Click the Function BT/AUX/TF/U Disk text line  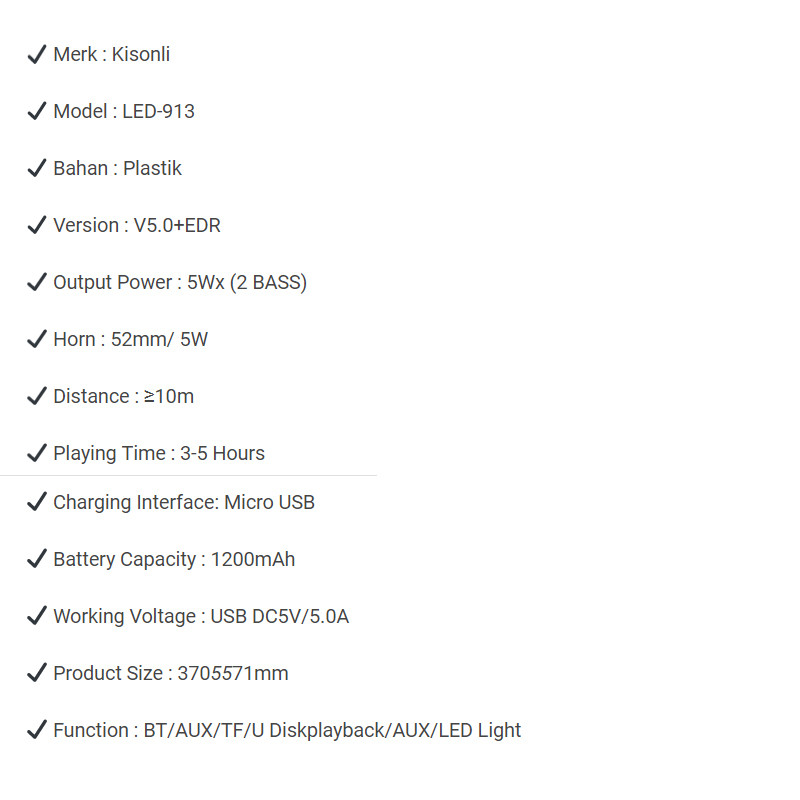click(287, 730)
